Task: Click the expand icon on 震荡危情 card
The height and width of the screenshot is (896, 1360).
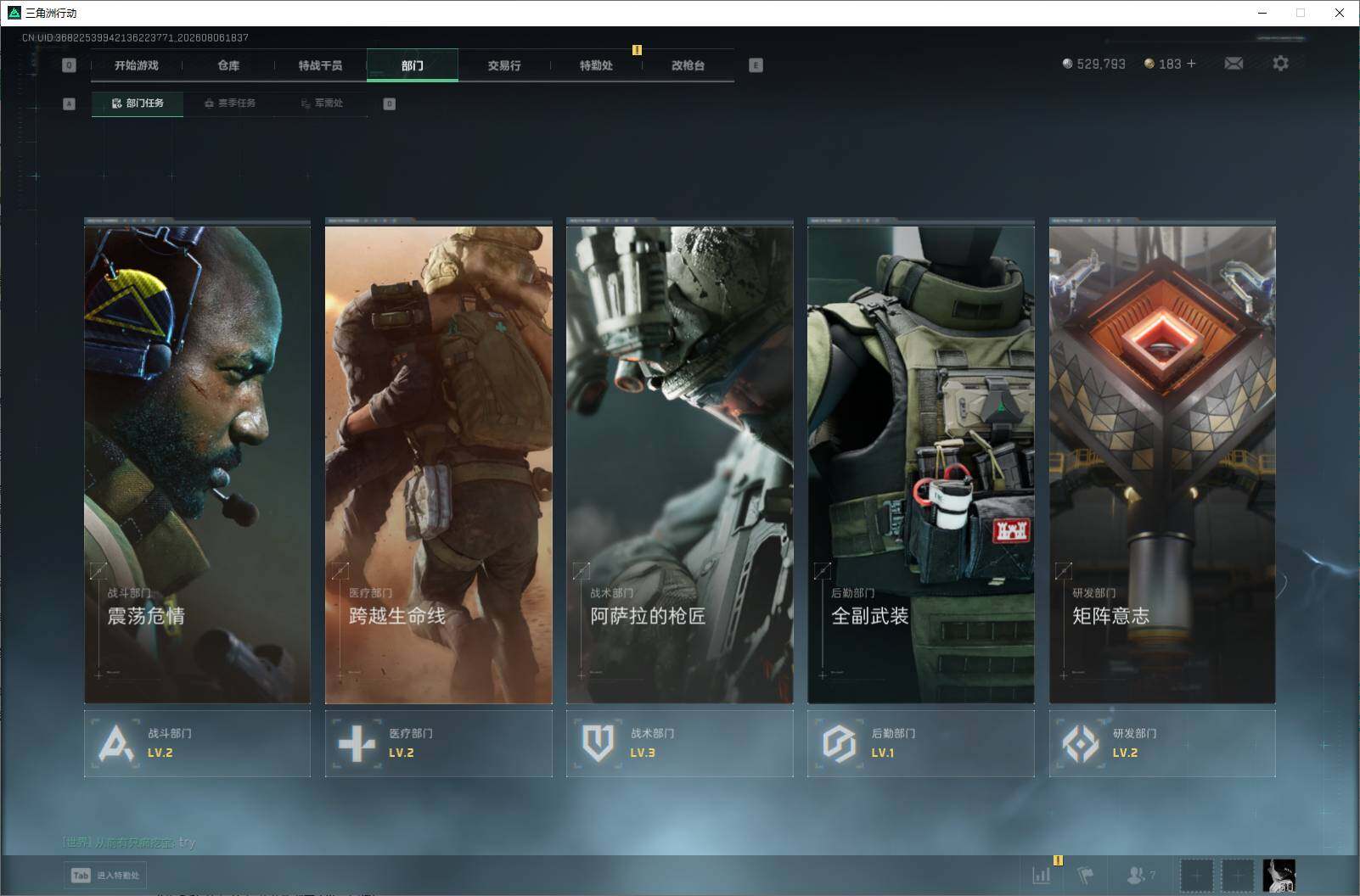Action: point(98,571)
